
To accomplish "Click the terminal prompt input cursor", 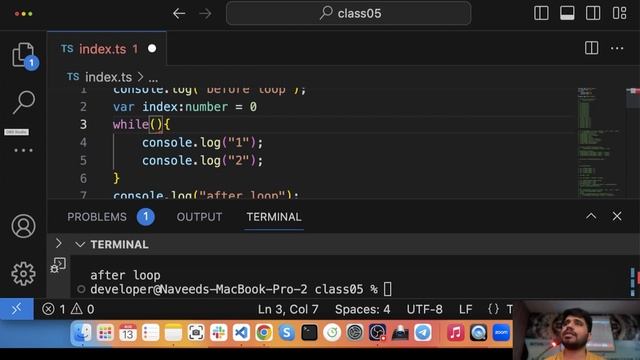I will click(387, 289).
